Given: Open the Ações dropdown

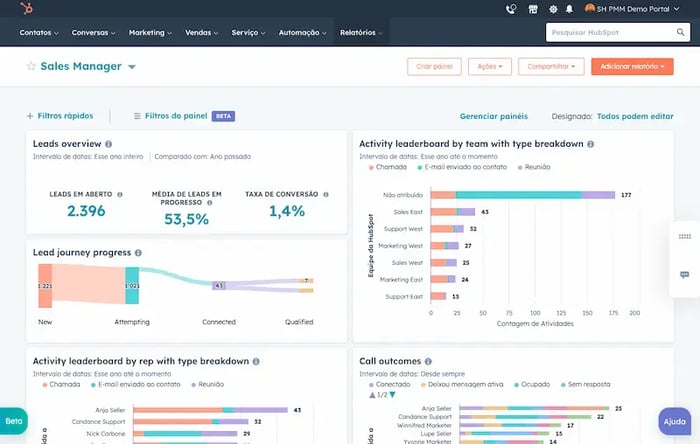Looking at the screenshot, I should pos(490,66).
